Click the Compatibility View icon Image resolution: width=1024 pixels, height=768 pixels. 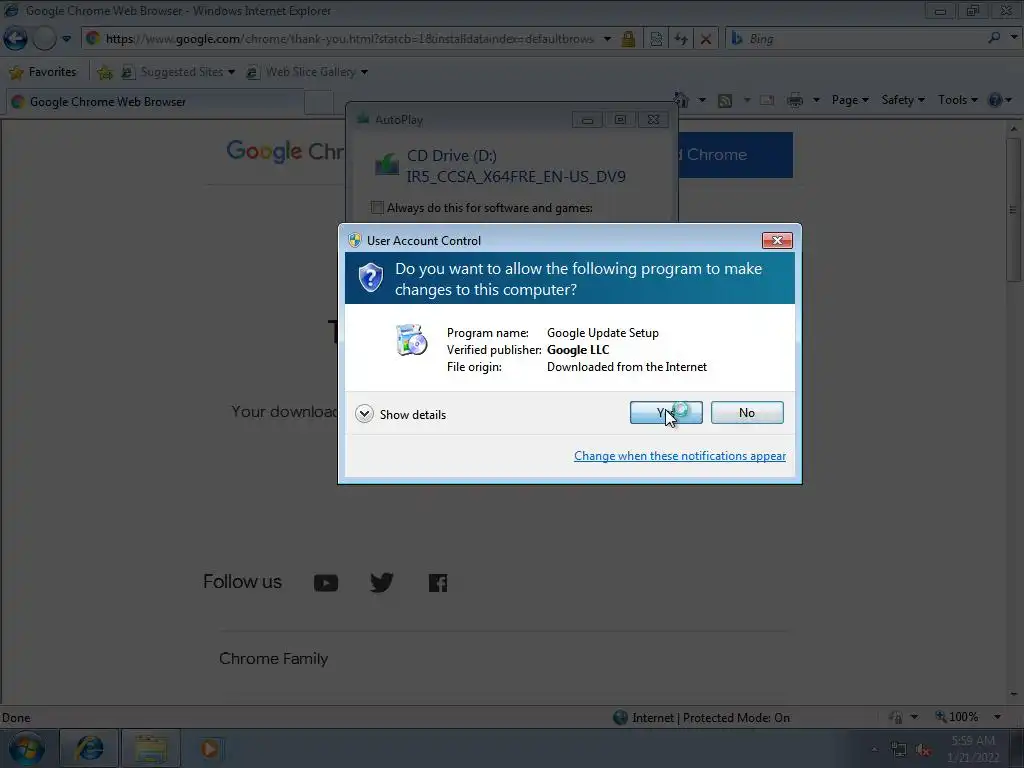656,39
